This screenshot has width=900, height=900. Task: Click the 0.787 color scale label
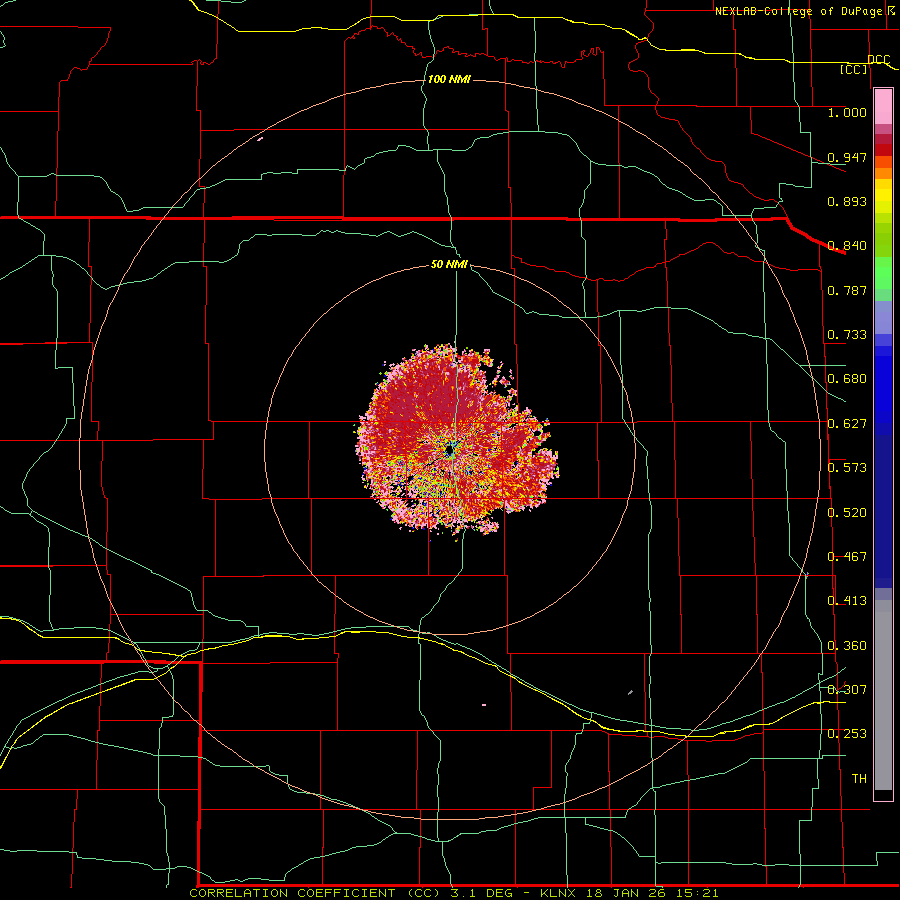pyautogui.click(x=847, y=290)
